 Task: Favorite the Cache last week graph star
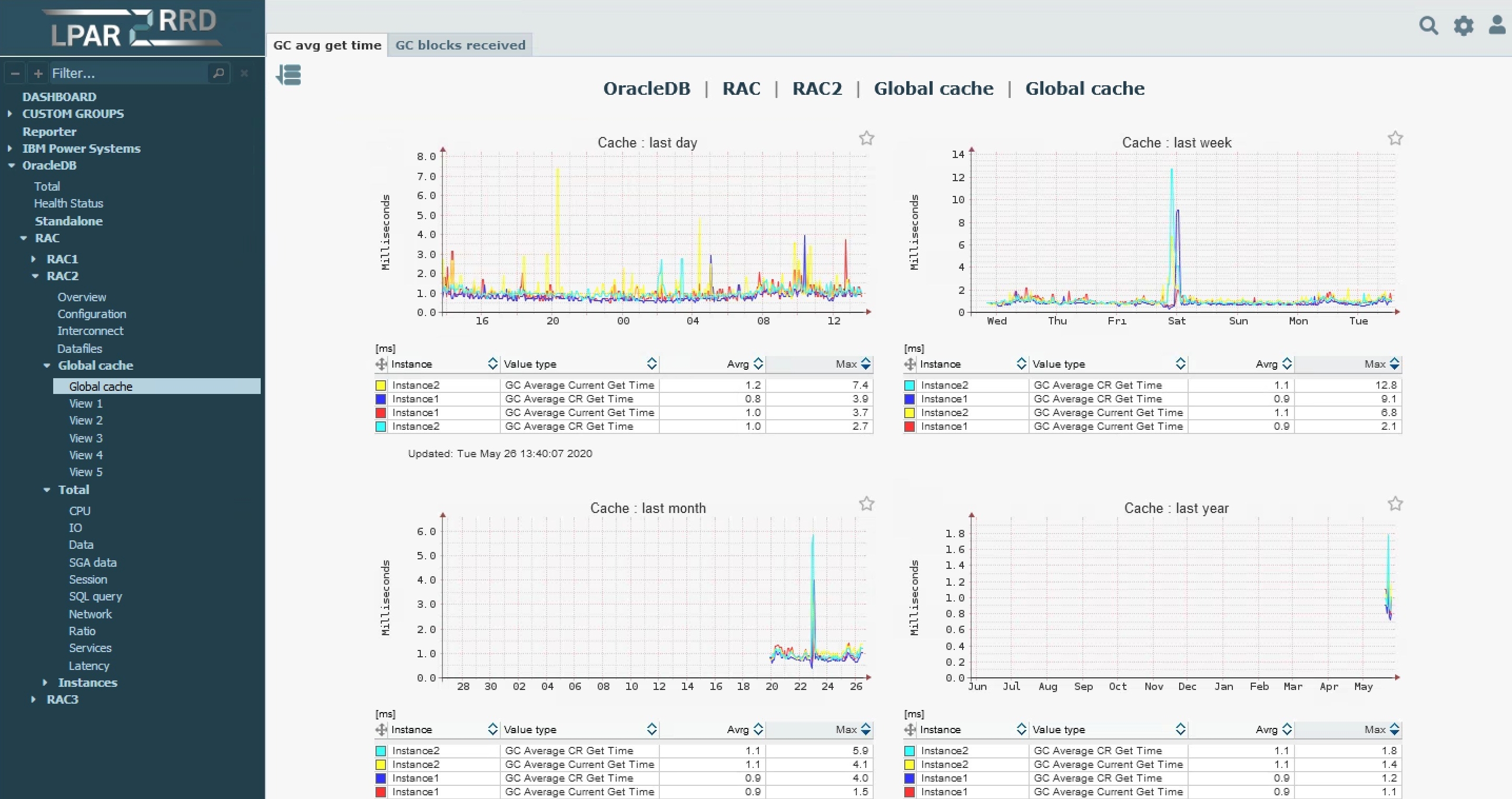coord(1395,139)
